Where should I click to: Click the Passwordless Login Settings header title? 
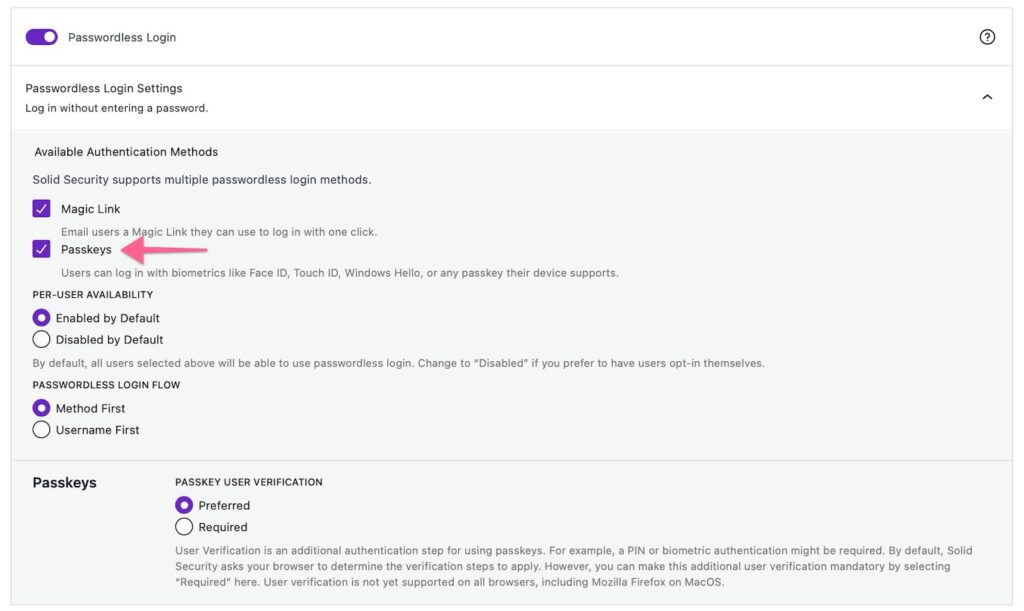[x=104, y=88]
